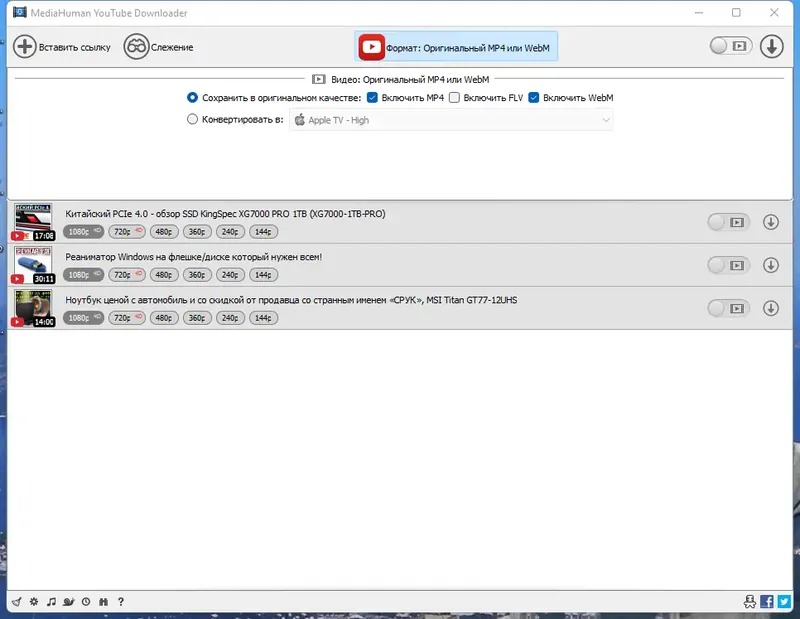Select 1080p for Ноутбук ценой video

pos(83,318)
